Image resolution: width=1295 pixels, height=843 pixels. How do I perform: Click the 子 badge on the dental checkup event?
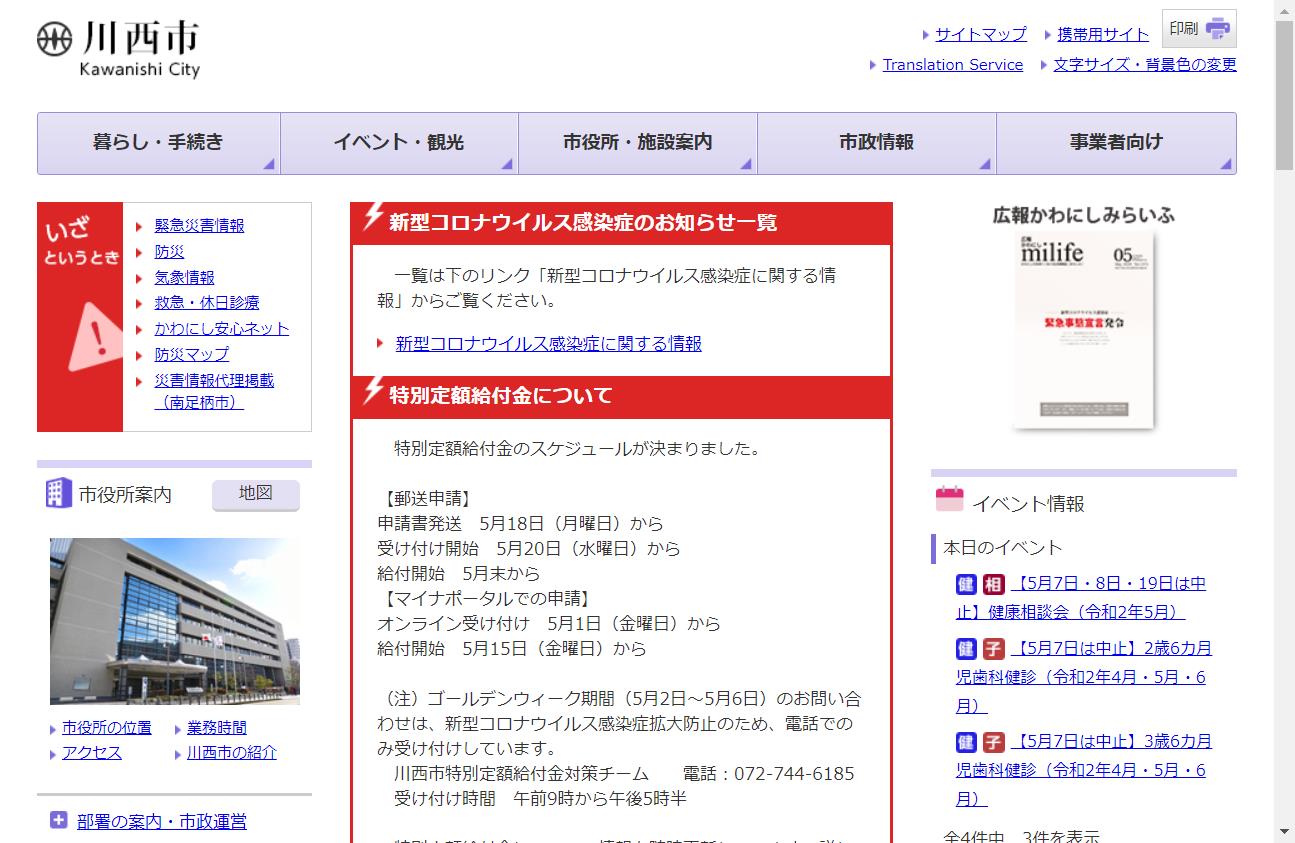coord(992,648)
